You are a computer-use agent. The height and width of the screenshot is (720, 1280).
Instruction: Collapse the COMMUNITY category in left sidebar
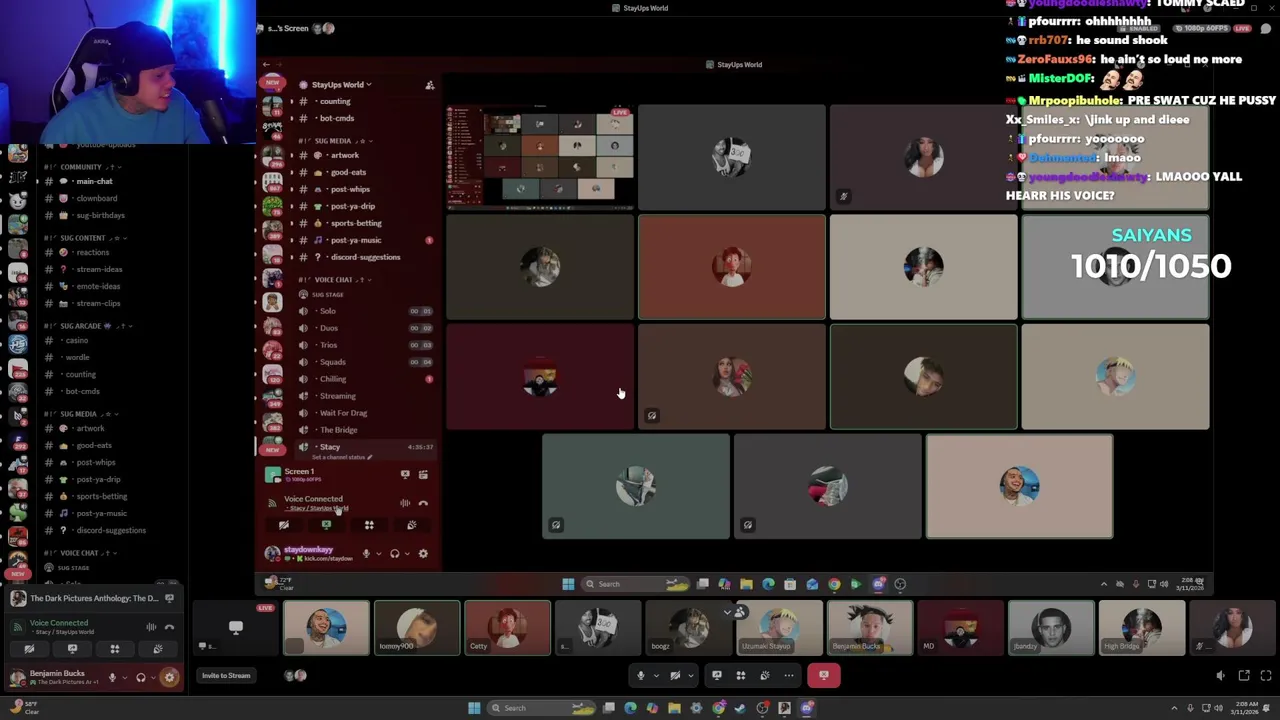[81, 167]
